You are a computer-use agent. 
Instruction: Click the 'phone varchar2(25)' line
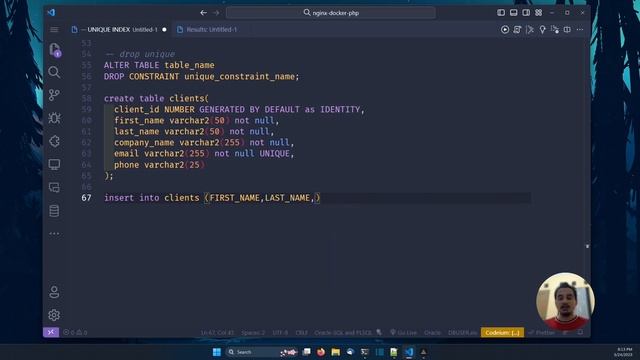[x=159, y=164]
